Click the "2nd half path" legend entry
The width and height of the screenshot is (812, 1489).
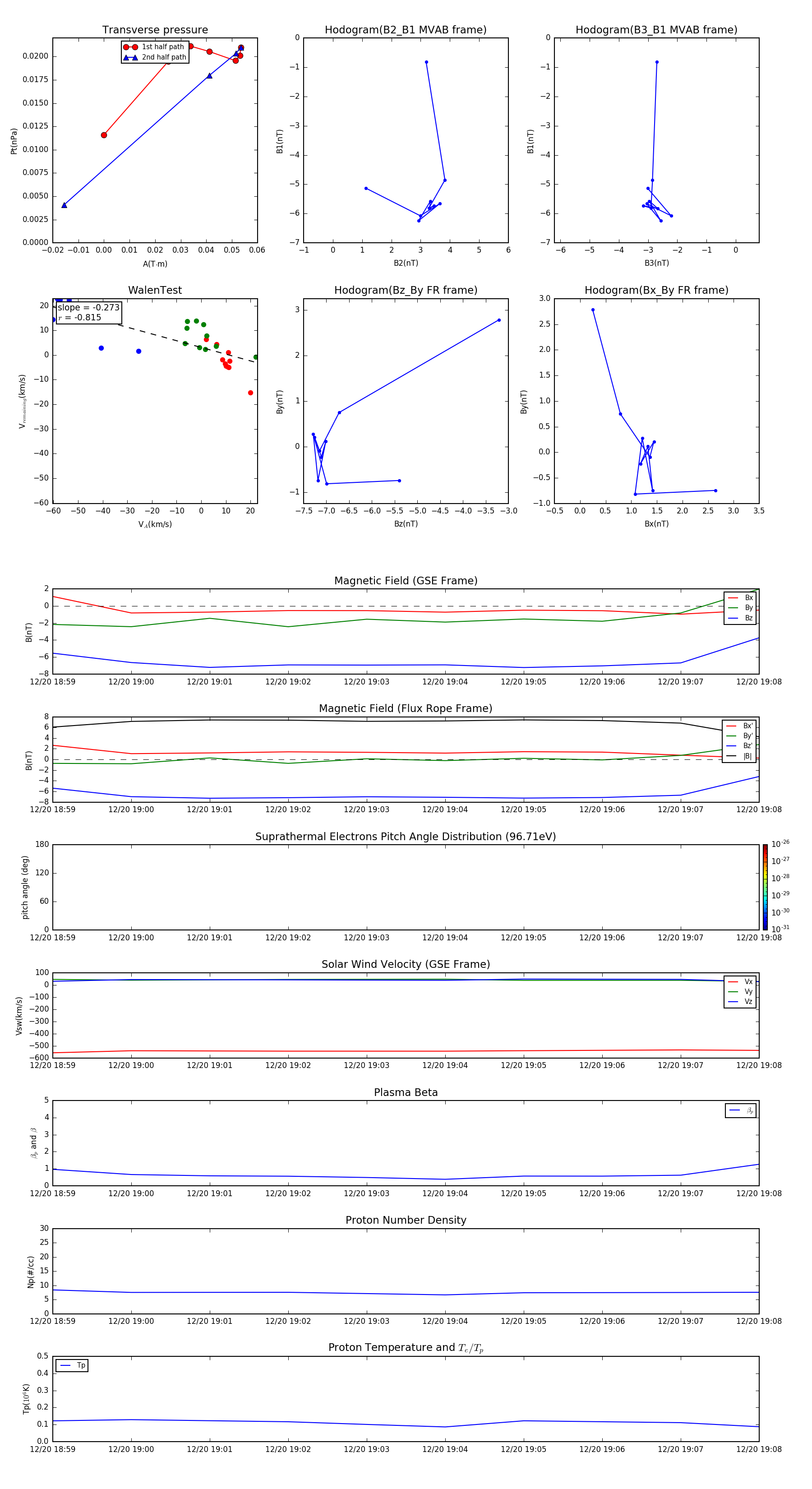pyautogui.click(x=155, y=57)
